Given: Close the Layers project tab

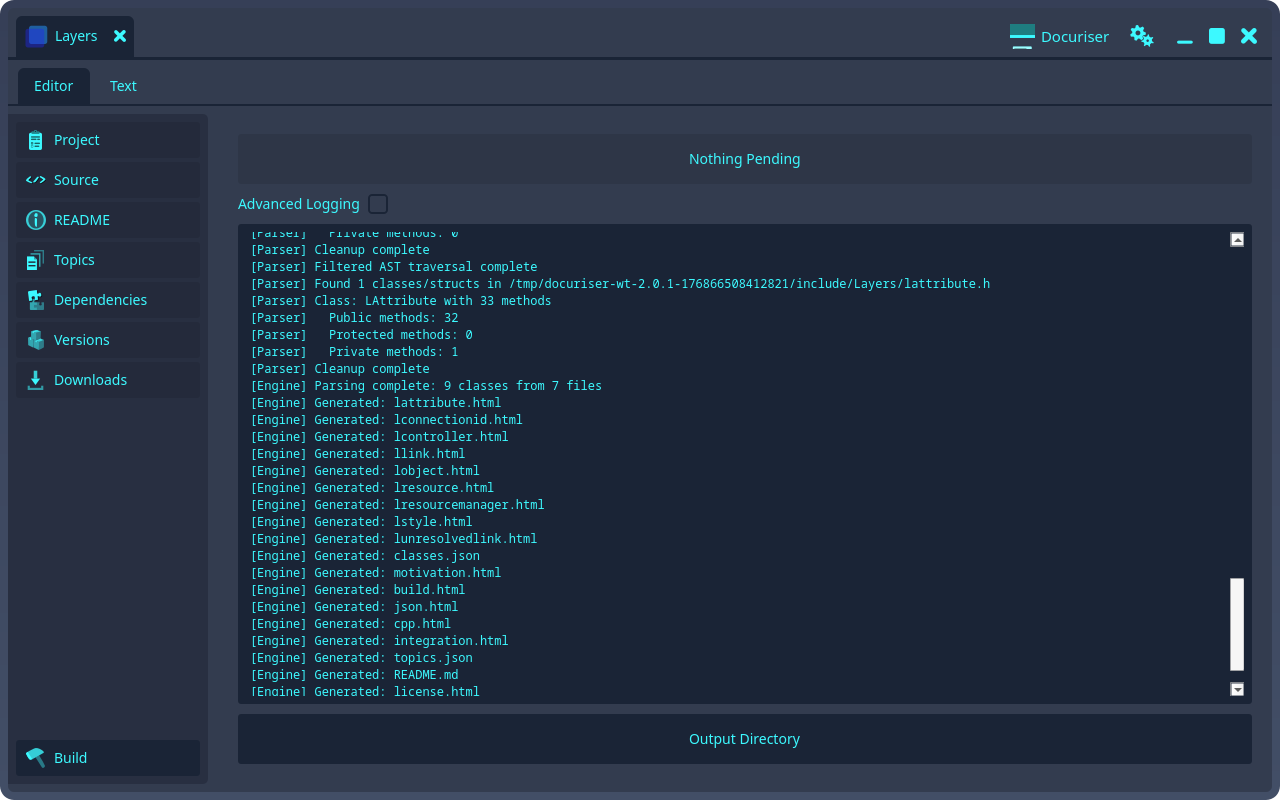Looking at the screenshot, I should [120, 36].
